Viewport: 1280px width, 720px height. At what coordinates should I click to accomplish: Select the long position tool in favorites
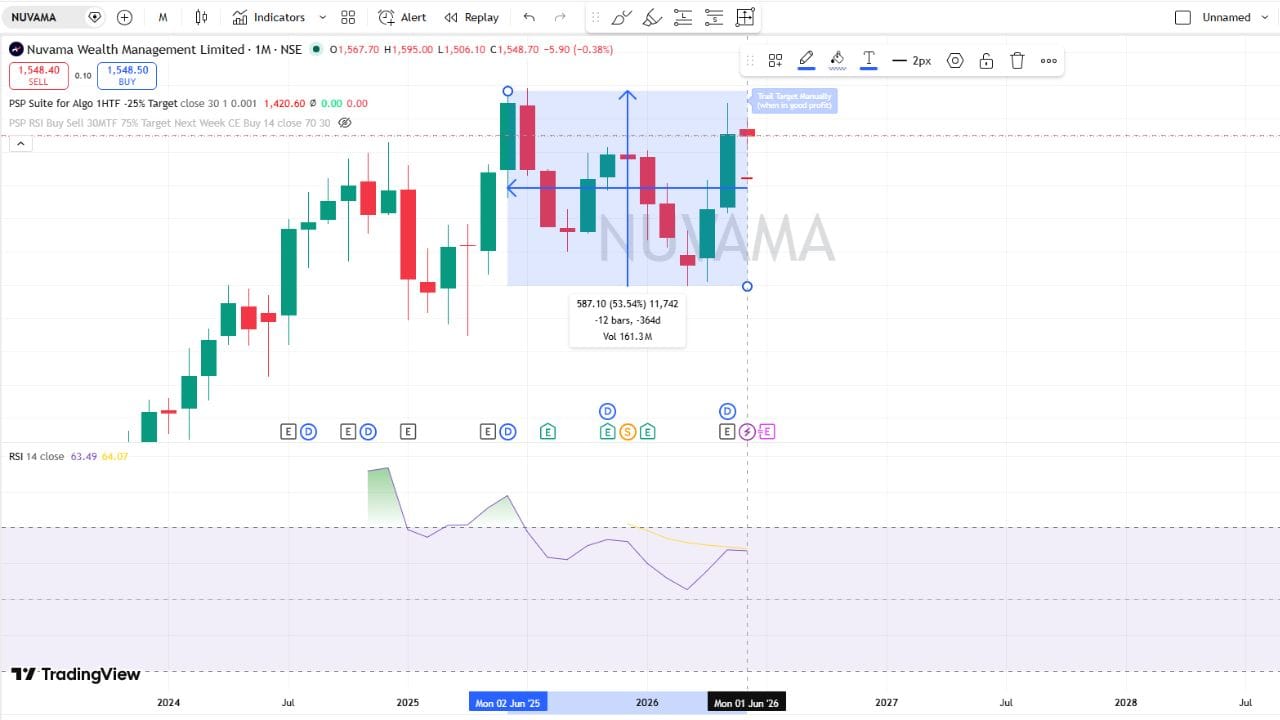click(683, 17)
